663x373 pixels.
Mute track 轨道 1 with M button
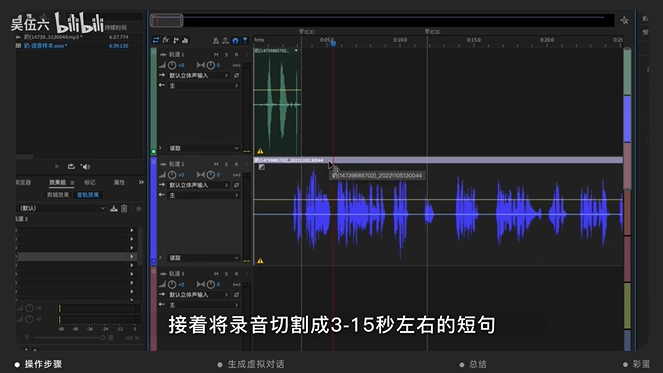click(x=216, y=55)
